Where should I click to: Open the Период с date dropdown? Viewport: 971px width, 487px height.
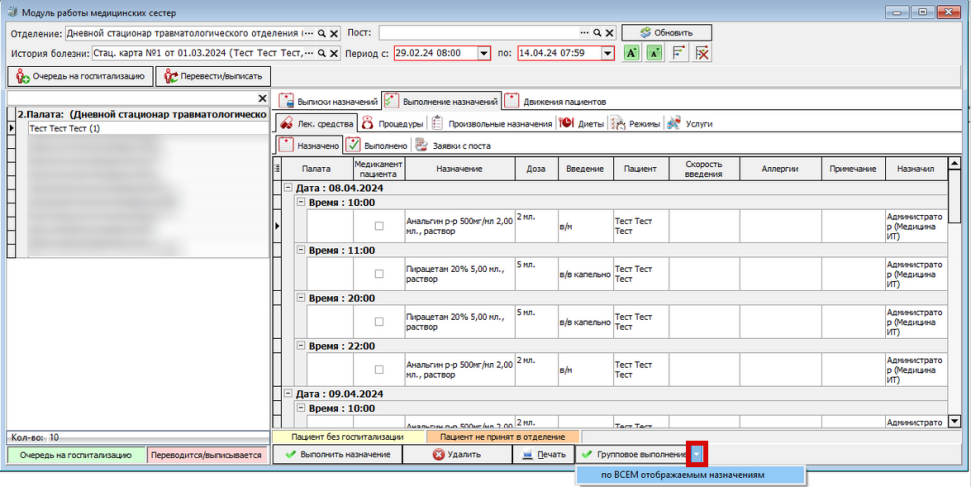pos(484,53)
